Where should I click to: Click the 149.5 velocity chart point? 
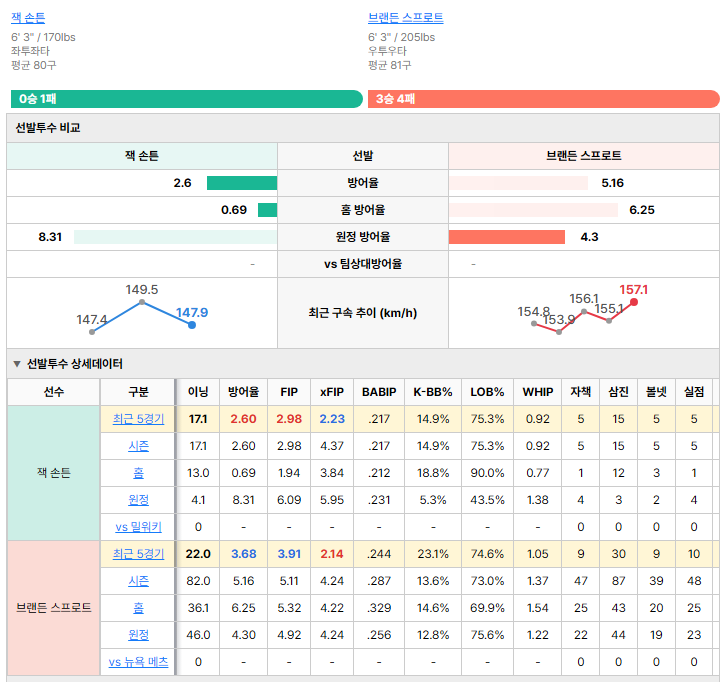pyautogui.click(x=142, y=302)
